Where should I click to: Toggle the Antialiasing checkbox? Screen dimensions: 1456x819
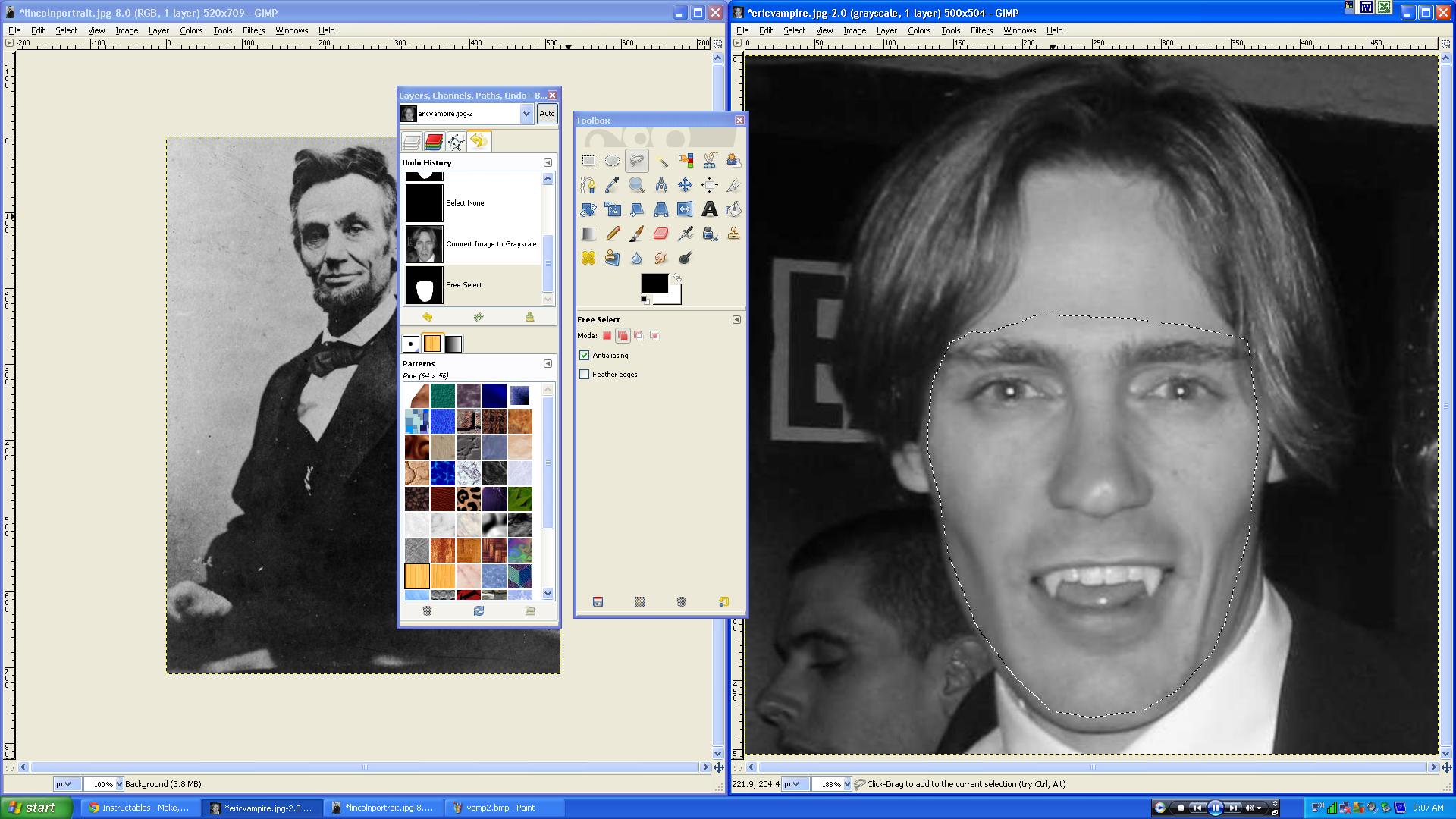click(x=584, y=355)
